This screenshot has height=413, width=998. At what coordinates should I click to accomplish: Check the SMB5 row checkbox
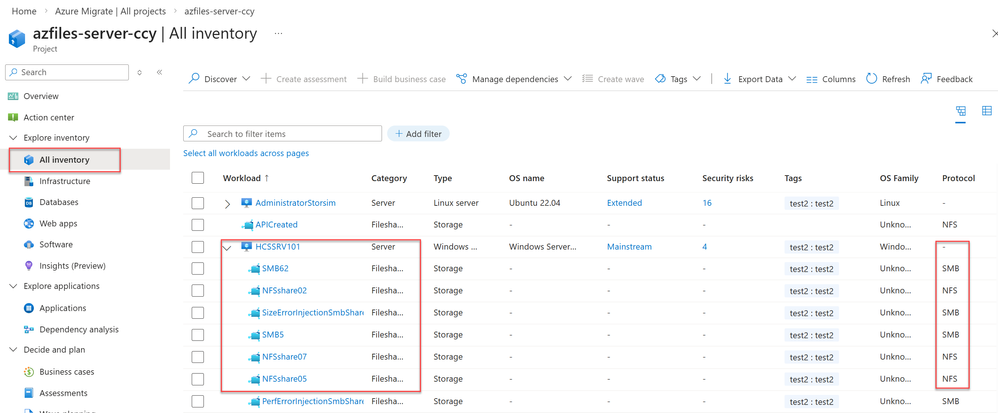point(198,335)
